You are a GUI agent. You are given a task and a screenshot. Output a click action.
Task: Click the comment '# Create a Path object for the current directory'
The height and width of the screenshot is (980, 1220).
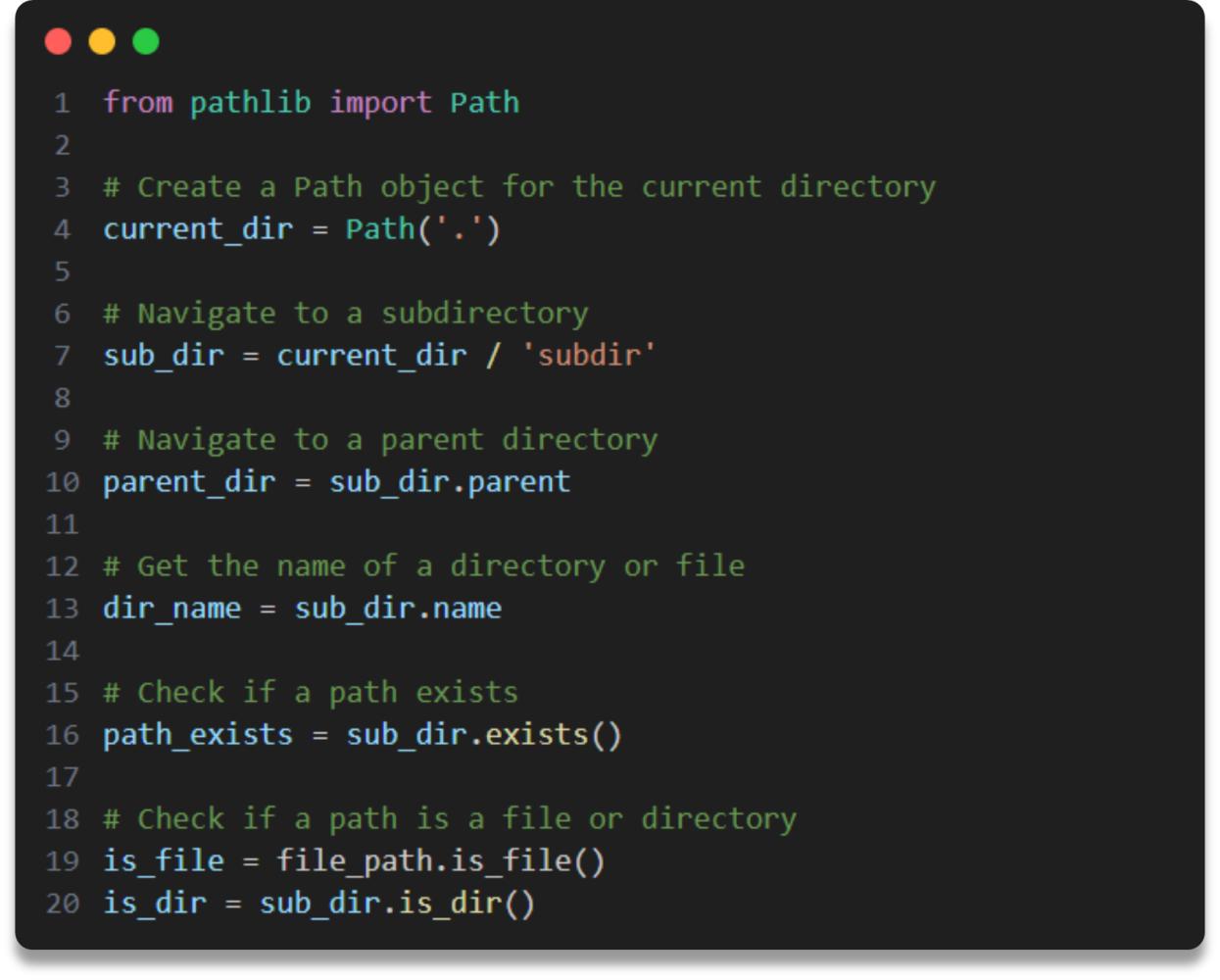point(519,186)
